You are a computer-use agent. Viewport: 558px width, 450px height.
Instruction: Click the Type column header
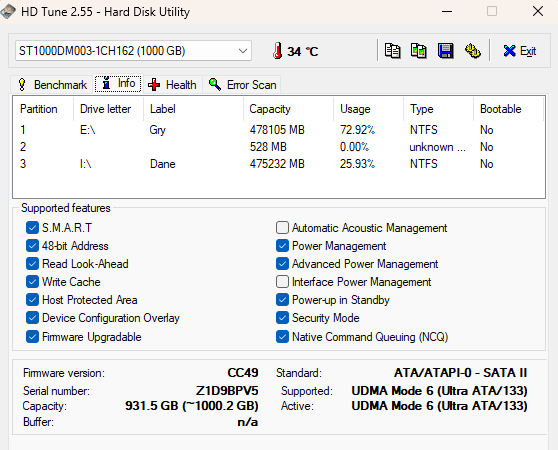click(x=438, y=109)
